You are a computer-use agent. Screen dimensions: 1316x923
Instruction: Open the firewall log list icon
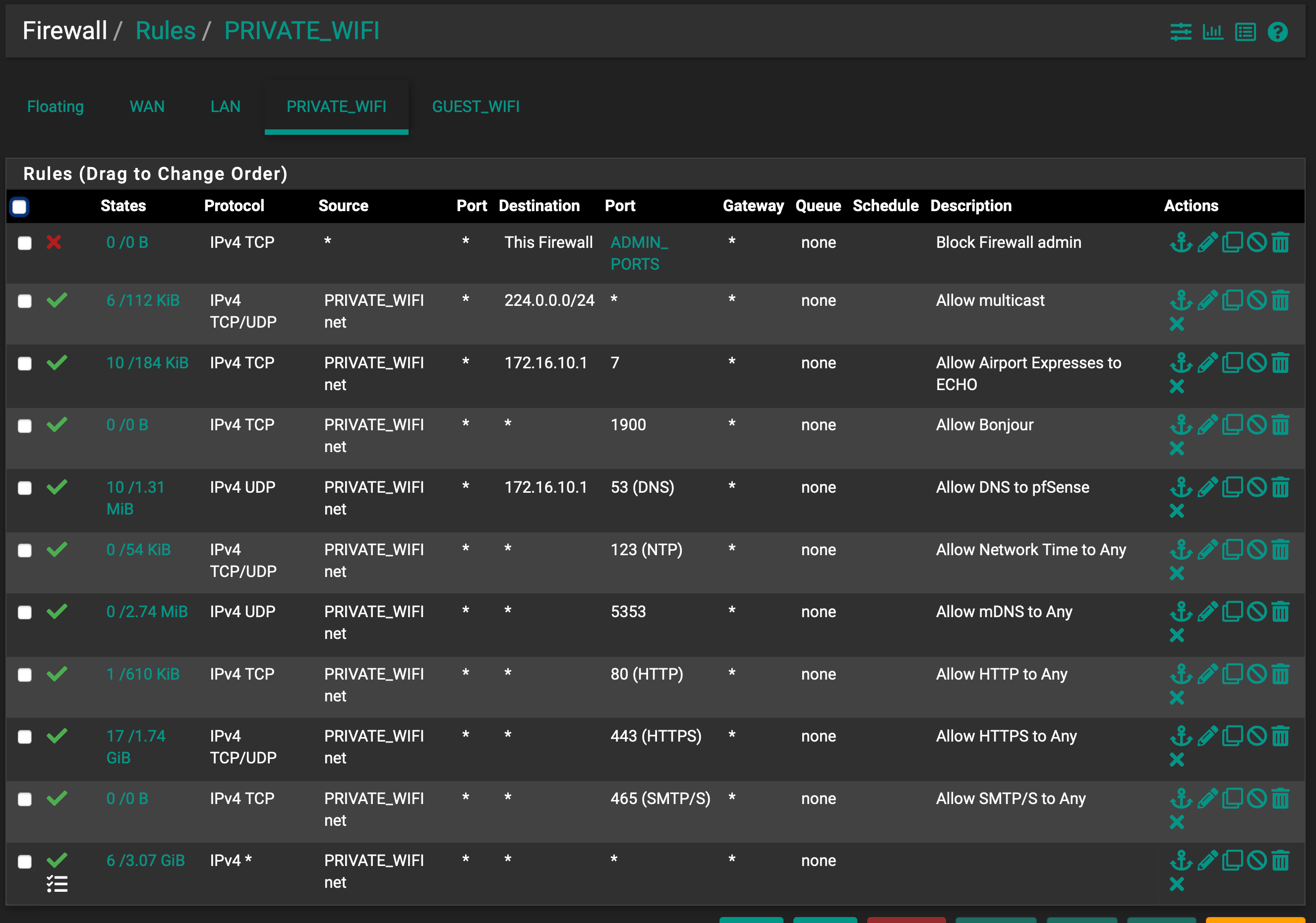pos(1245,32)
